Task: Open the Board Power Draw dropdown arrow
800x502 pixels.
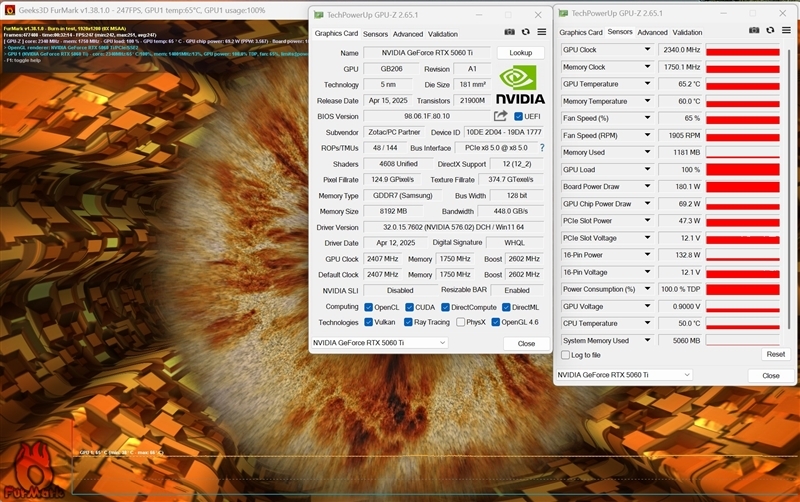Action: click(647, 186)
